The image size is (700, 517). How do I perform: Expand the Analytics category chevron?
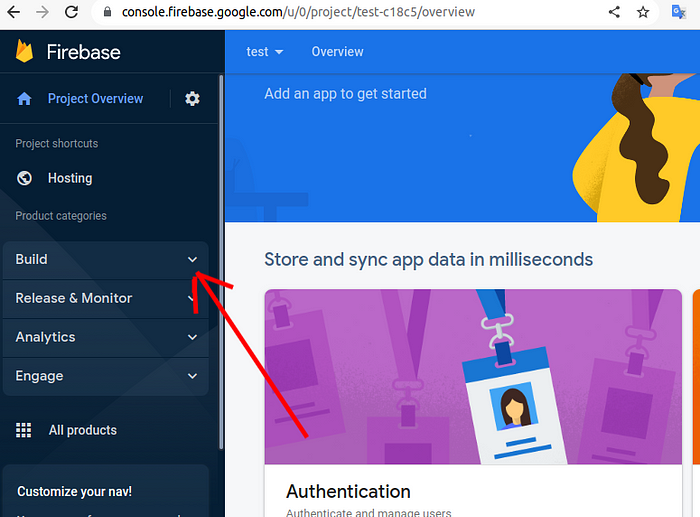192,337
